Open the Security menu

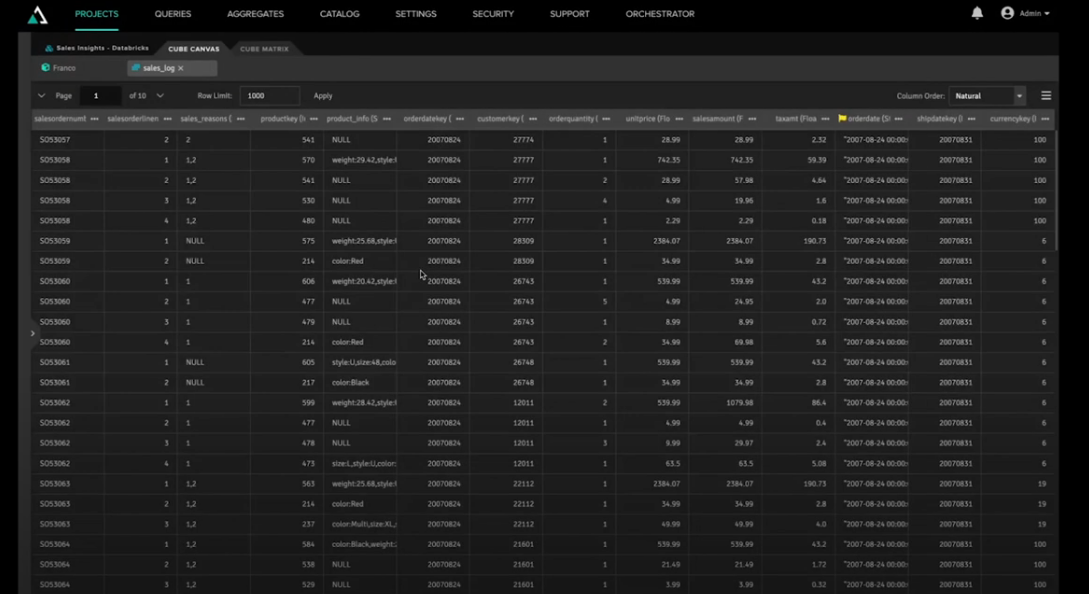[493, 14]
